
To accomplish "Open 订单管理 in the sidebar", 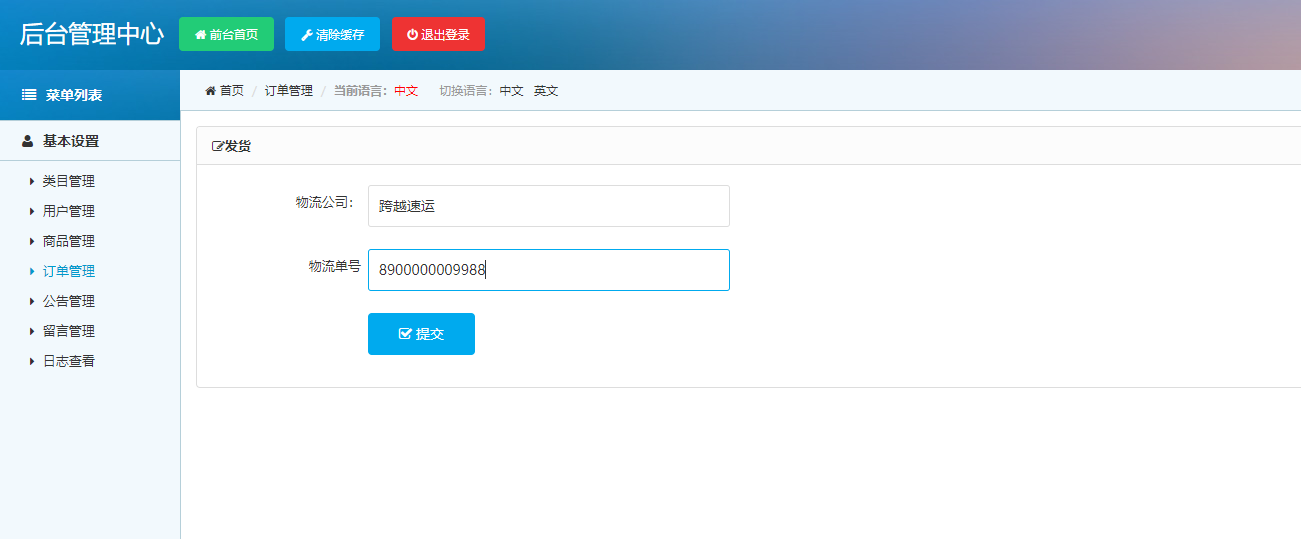I will (69, 271).
